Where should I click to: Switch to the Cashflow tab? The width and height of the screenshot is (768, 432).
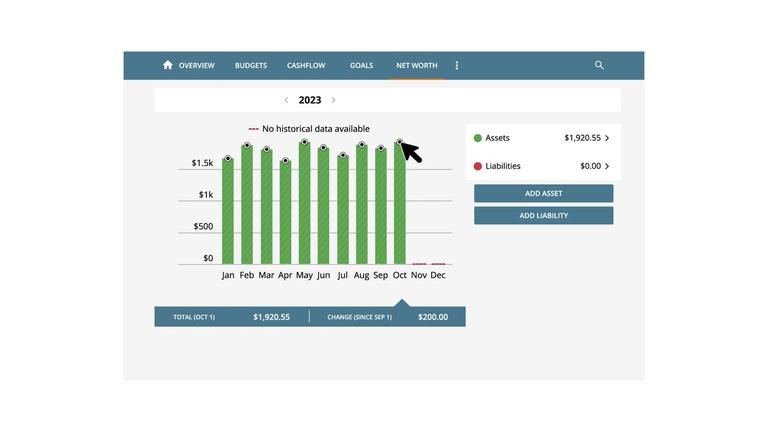pos(306,65)
